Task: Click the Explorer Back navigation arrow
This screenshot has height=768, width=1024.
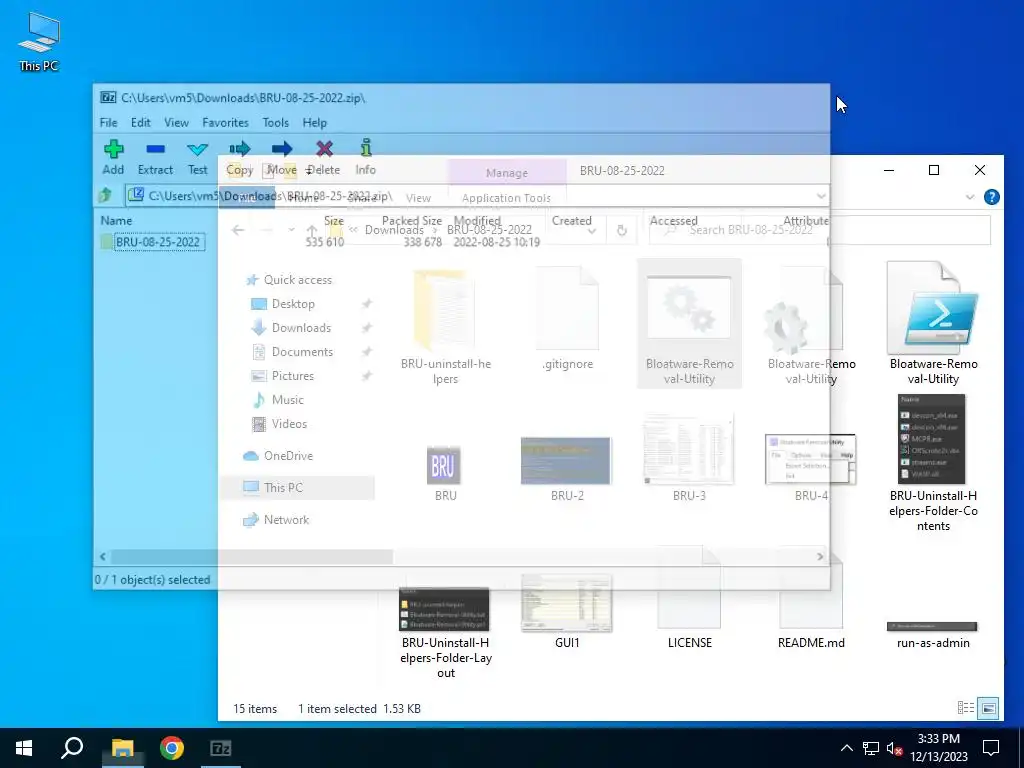Action: pos(238,230)
